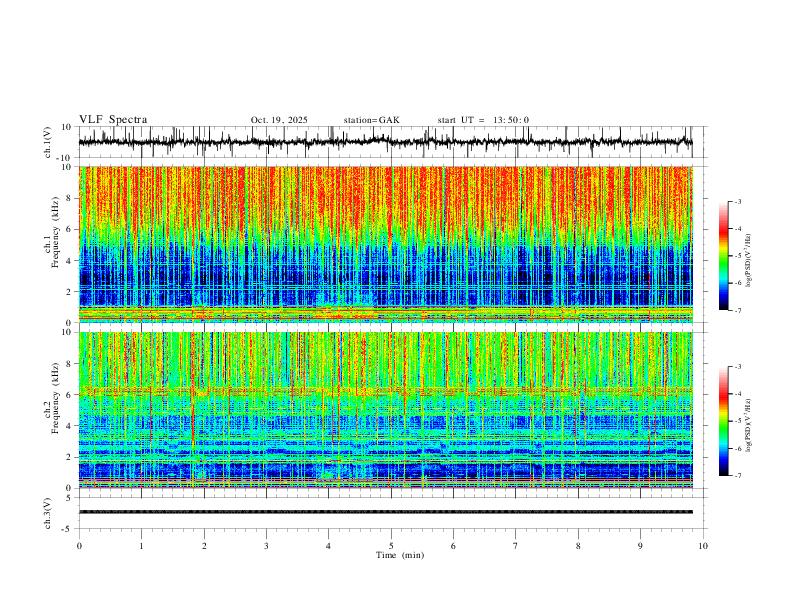The image size is (792, 612).
Task: Click the 'start UT = 13:50:0' text
Action: (483, 120)
